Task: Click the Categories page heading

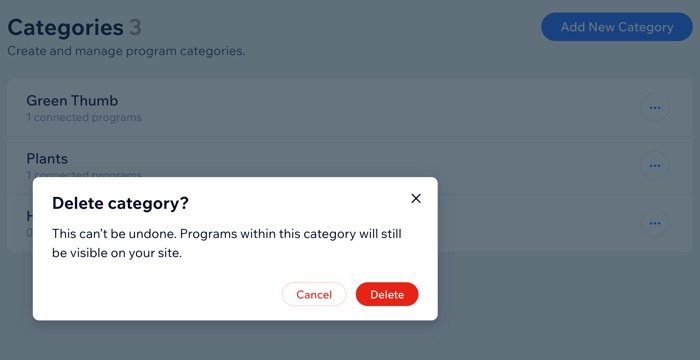Action: (66, 28)
